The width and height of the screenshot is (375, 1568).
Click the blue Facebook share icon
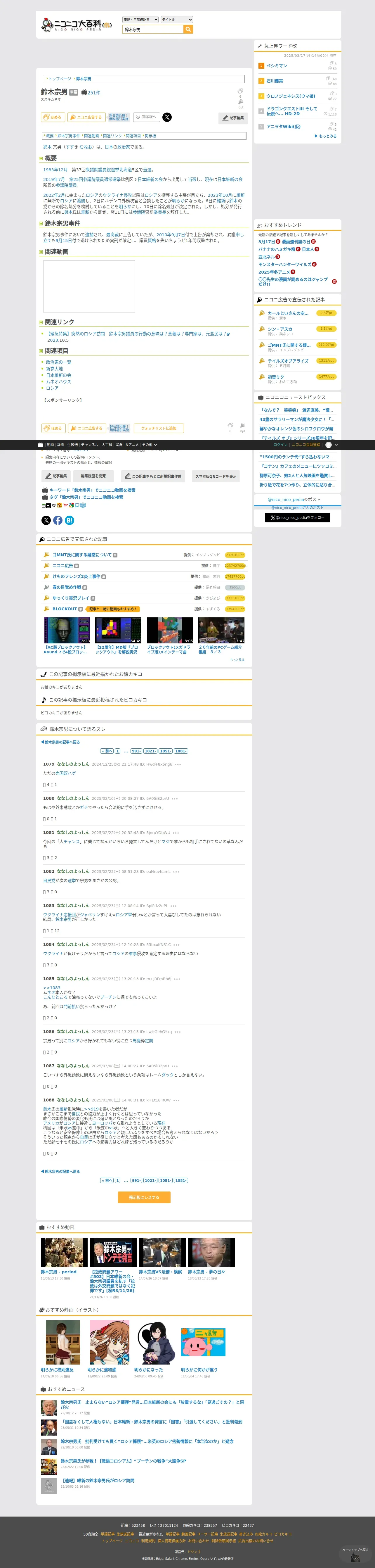[x=58, y=520]
